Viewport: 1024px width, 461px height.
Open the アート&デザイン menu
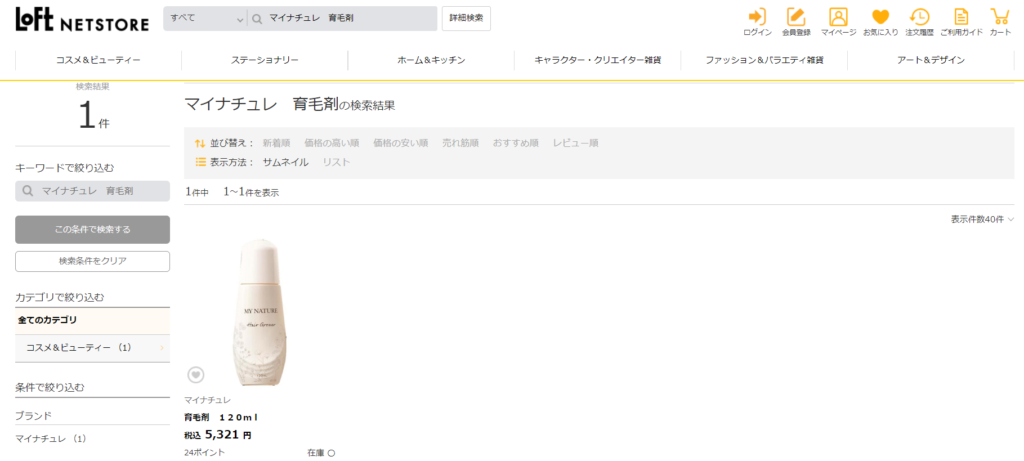[x=931, y=60]
